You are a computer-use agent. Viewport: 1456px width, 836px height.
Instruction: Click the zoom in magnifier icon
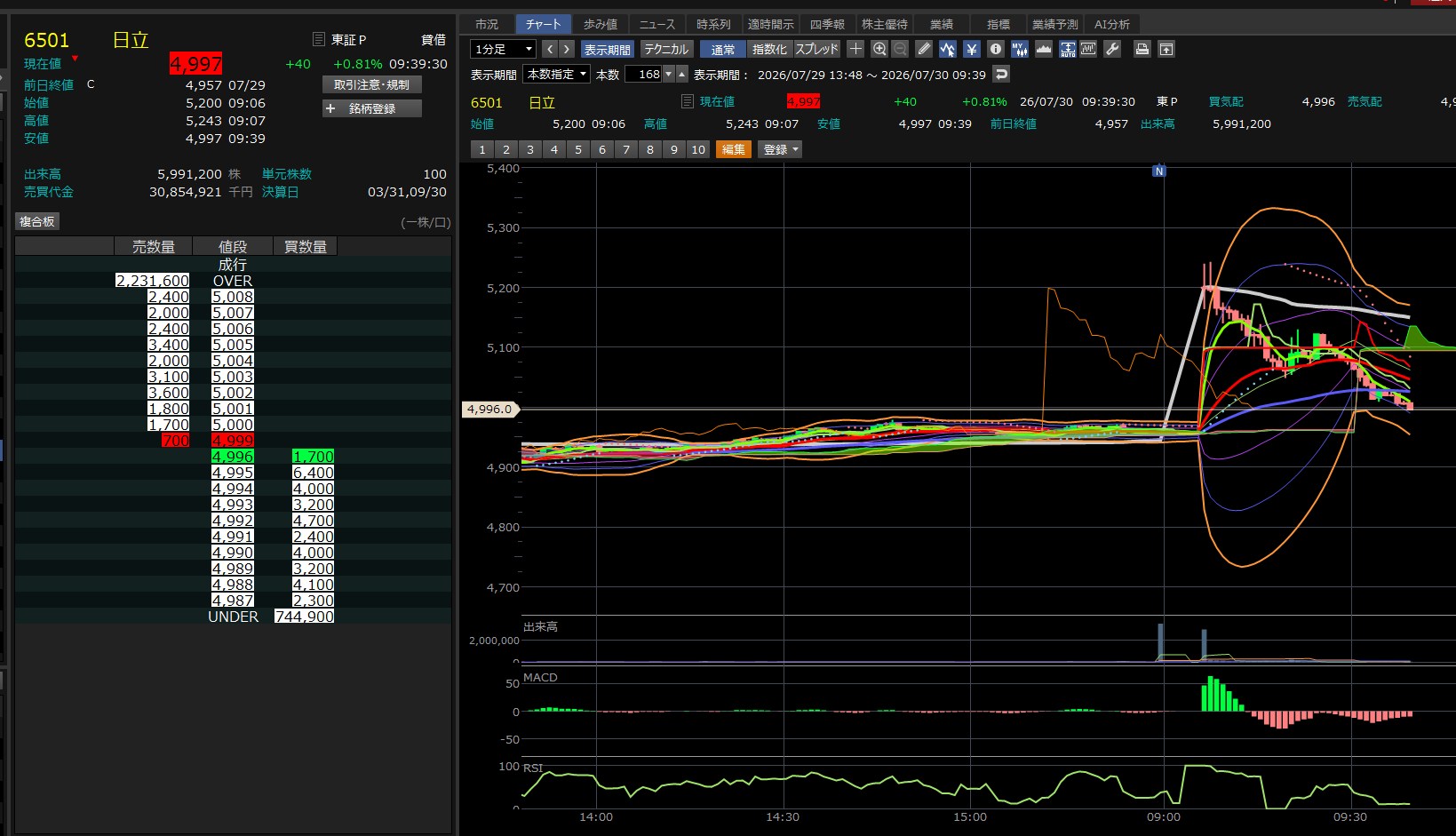tap(879, 49)
